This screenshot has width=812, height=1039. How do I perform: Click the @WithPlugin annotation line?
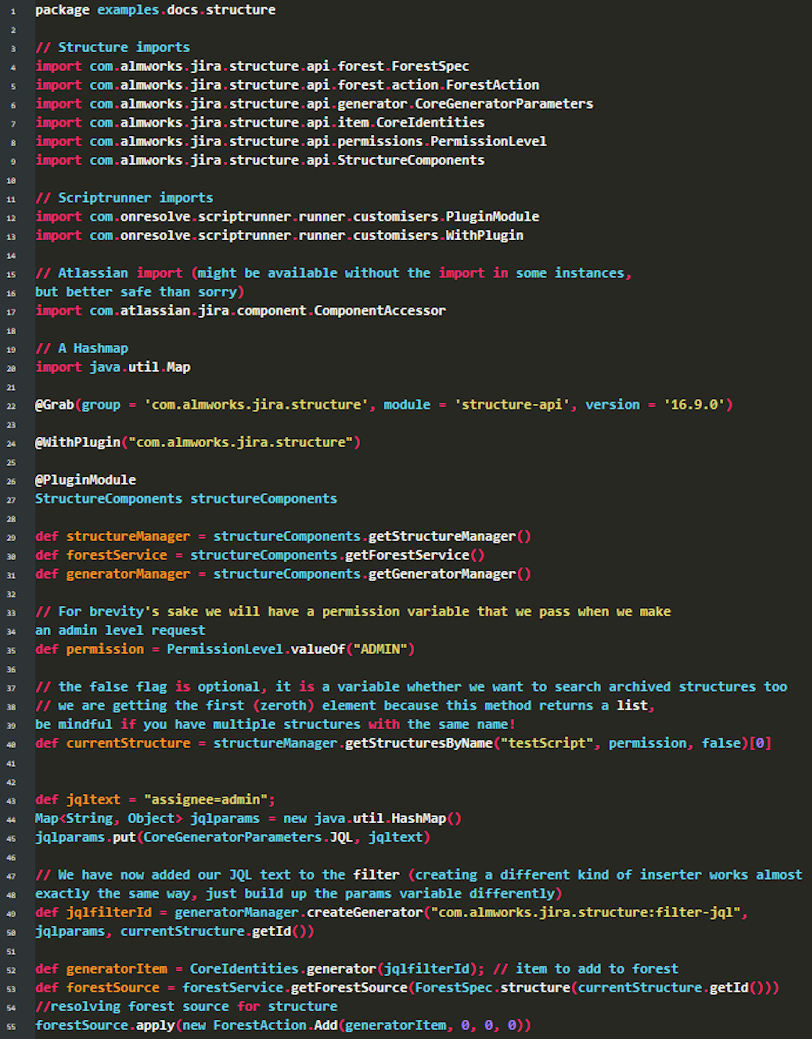point(198,442)
